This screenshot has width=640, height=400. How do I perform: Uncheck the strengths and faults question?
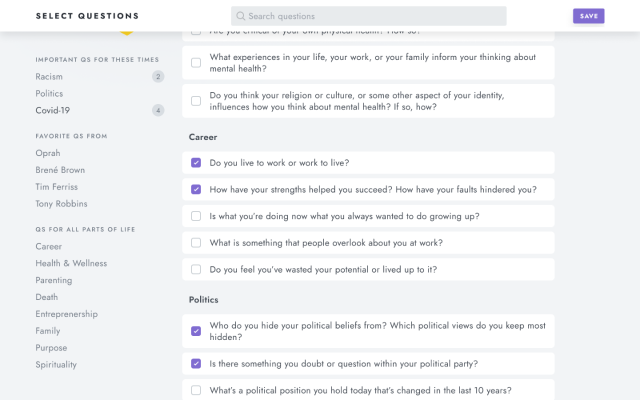pos(196,189)
